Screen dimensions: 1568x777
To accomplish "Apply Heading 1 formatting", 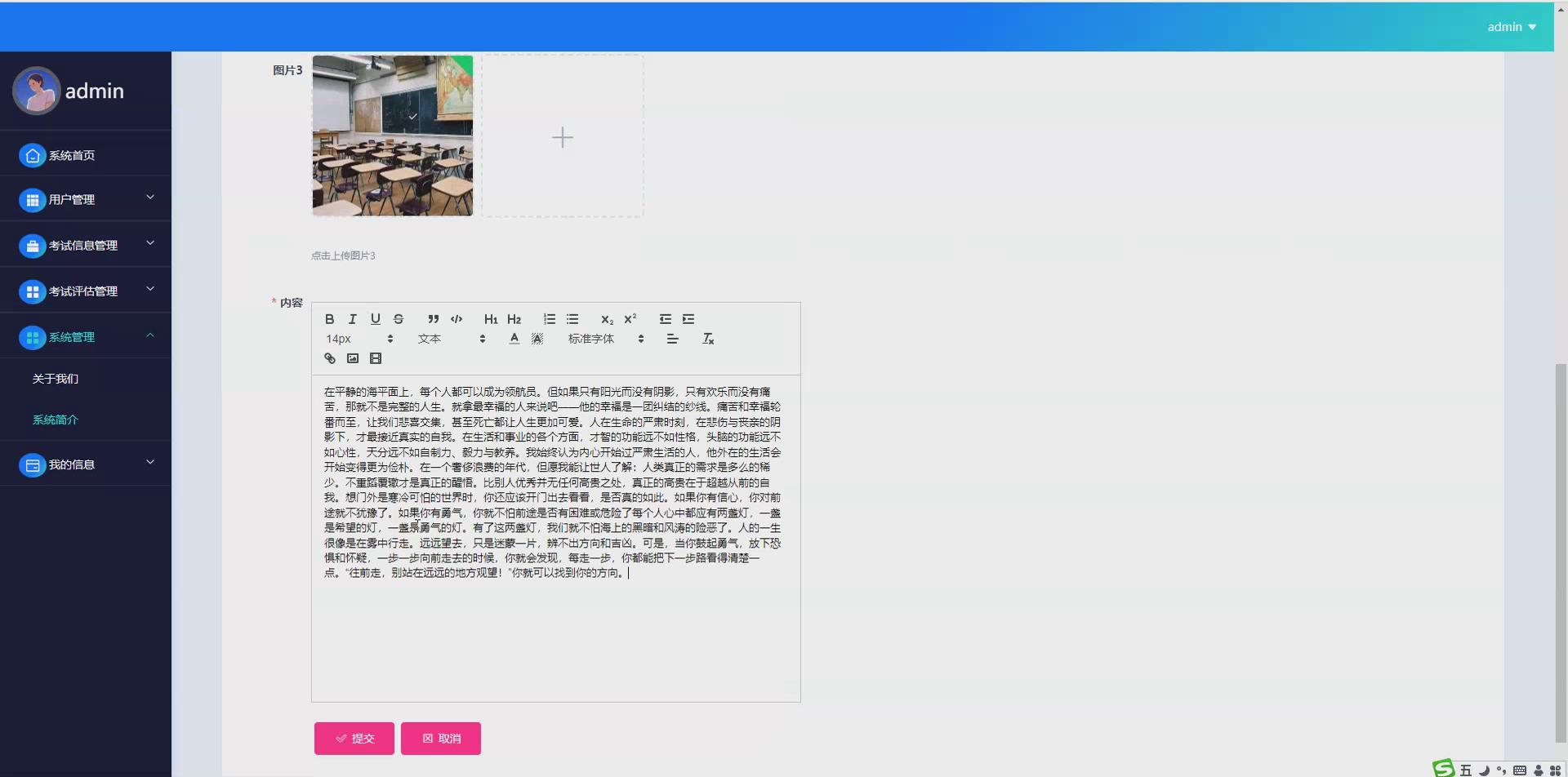I will [x=491, y=319].
